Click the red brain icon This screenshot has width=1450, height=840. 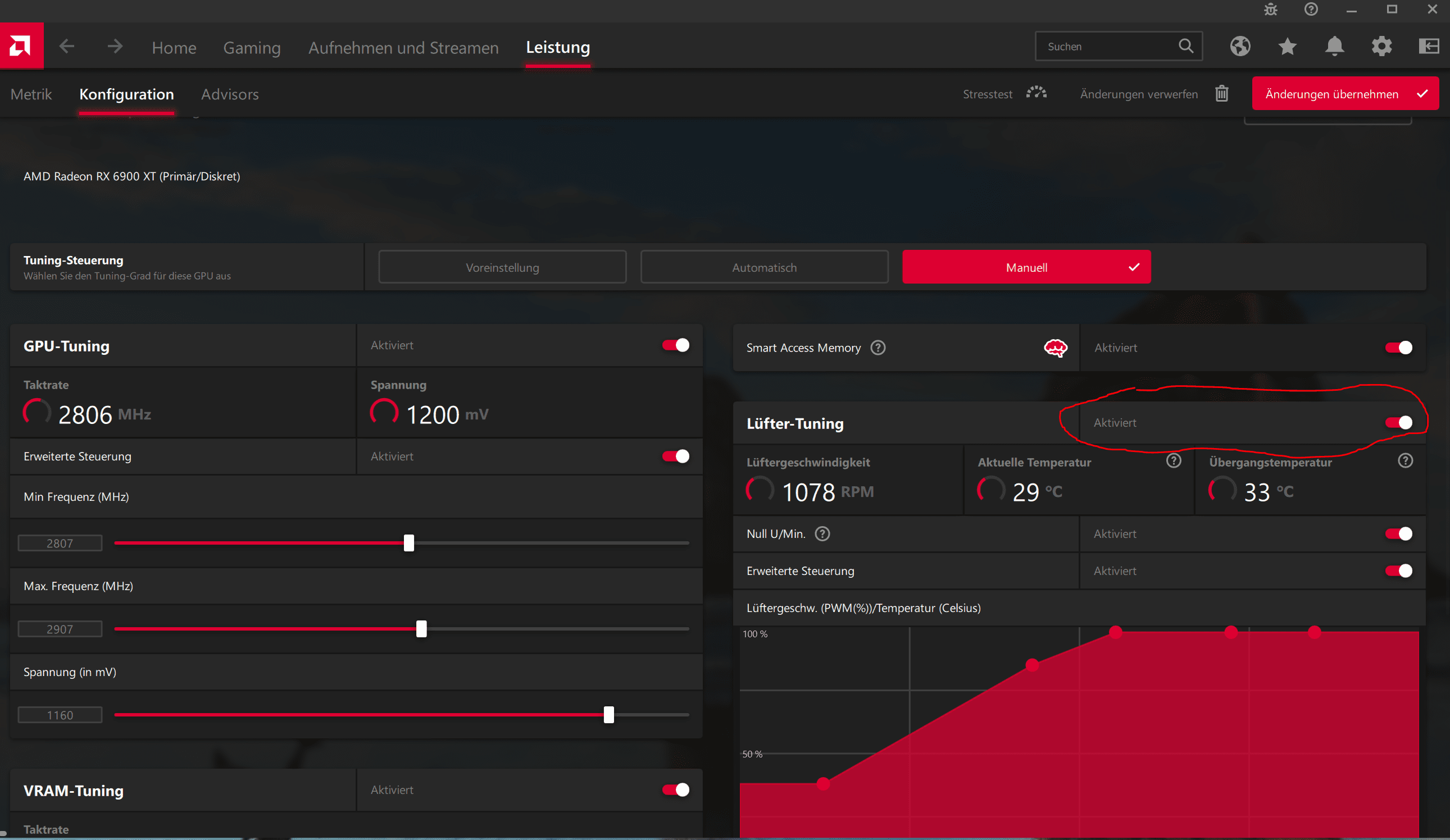click(1055, 348)
